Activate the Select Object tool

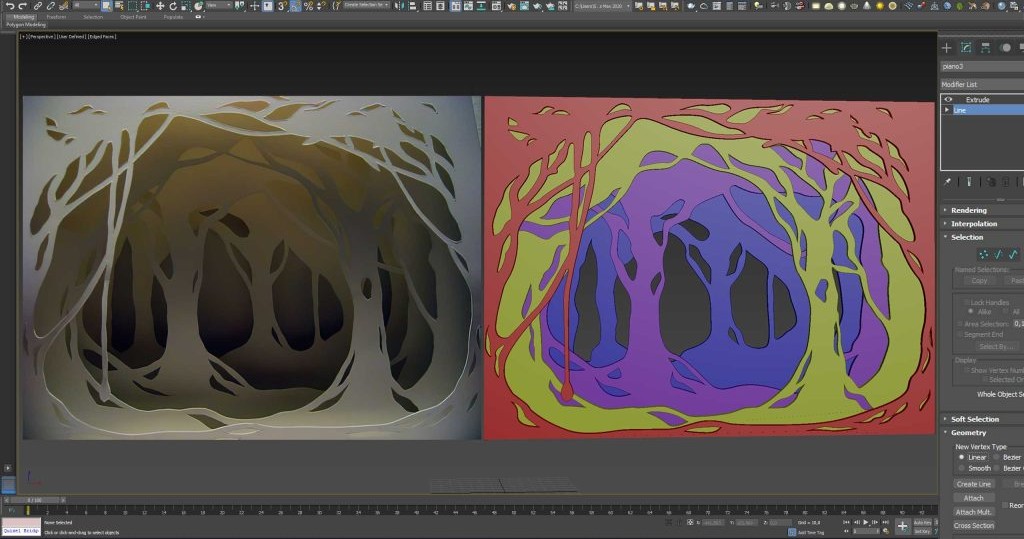106,6
